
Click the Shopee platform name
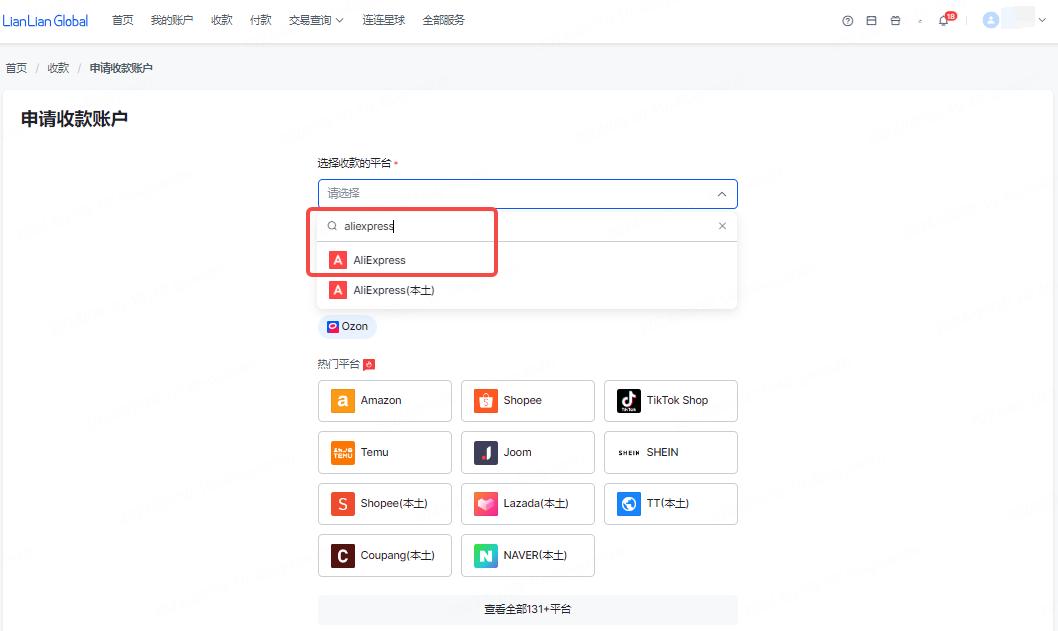(x=522, y=400)
